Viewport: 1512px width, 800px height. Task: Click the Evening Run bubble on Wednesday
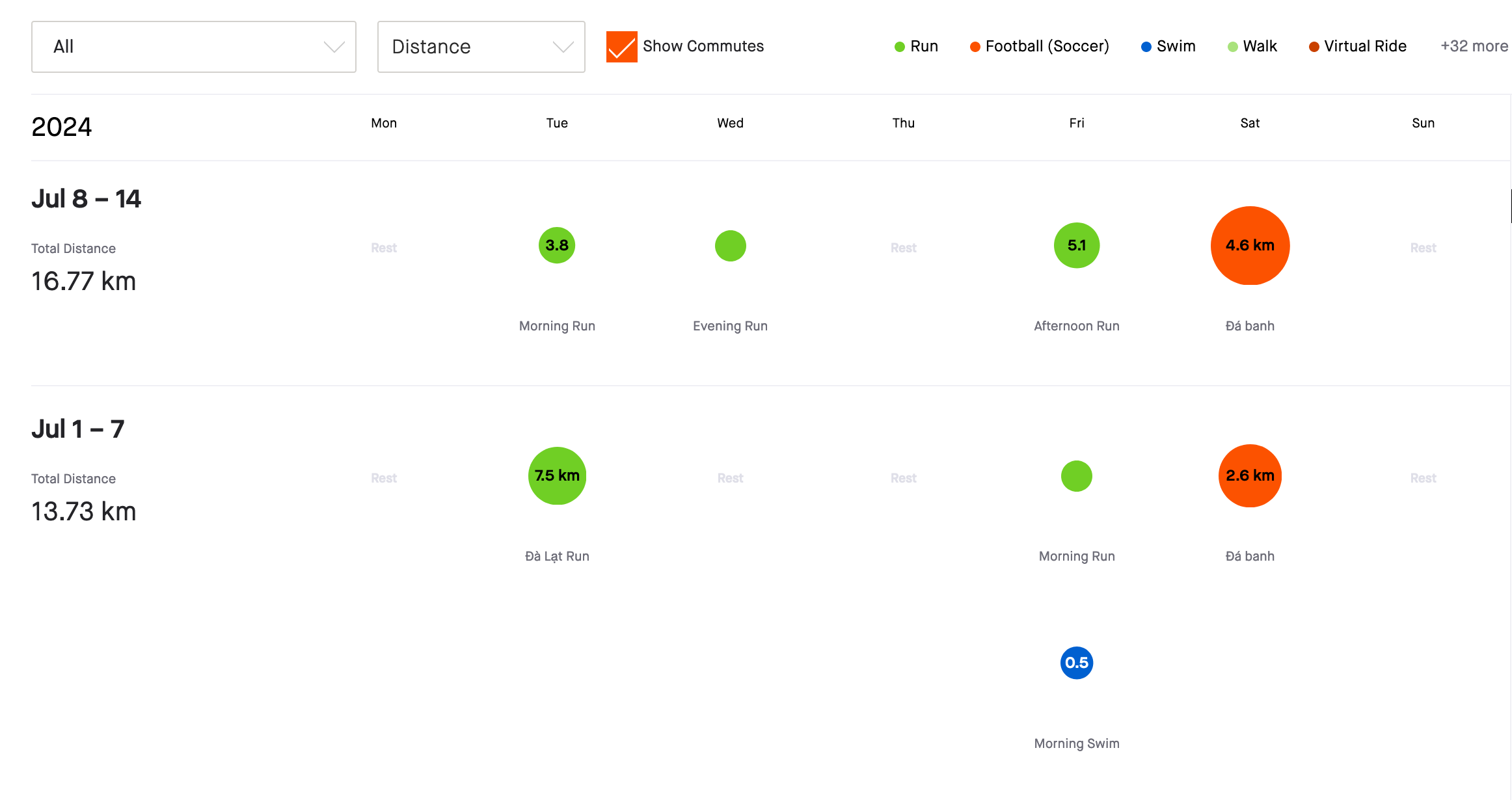coord(730,245)
